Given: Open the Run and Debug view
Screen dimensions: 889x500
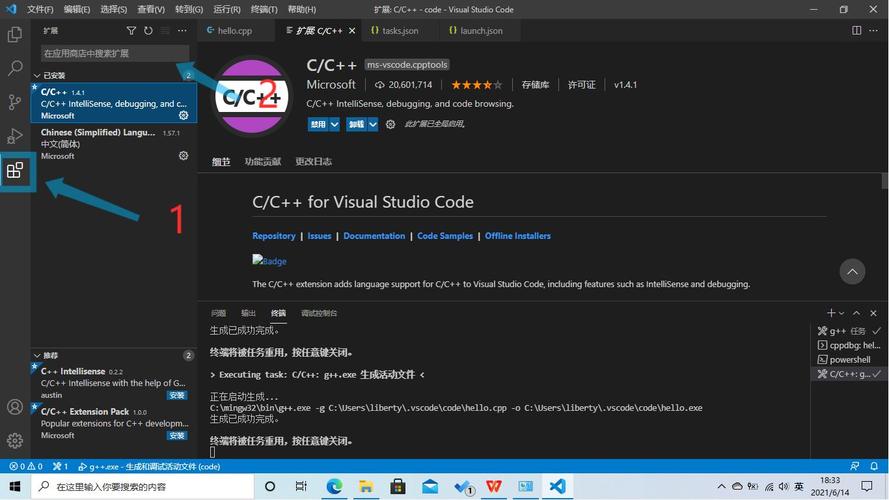Looking at the screenshot, I should point(15,136).
